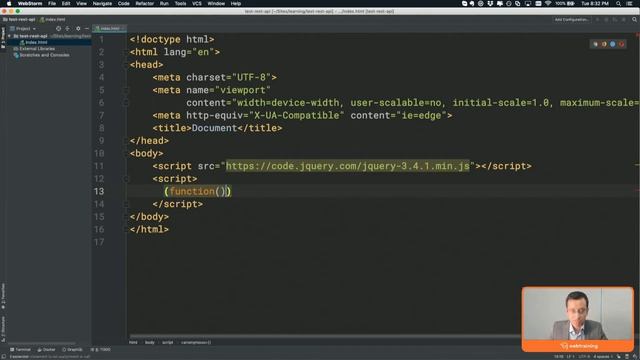Toggle the Structure tool window side tab
Image resolution: width=640 pixels, height=360 pixels.
coord(3,329)
